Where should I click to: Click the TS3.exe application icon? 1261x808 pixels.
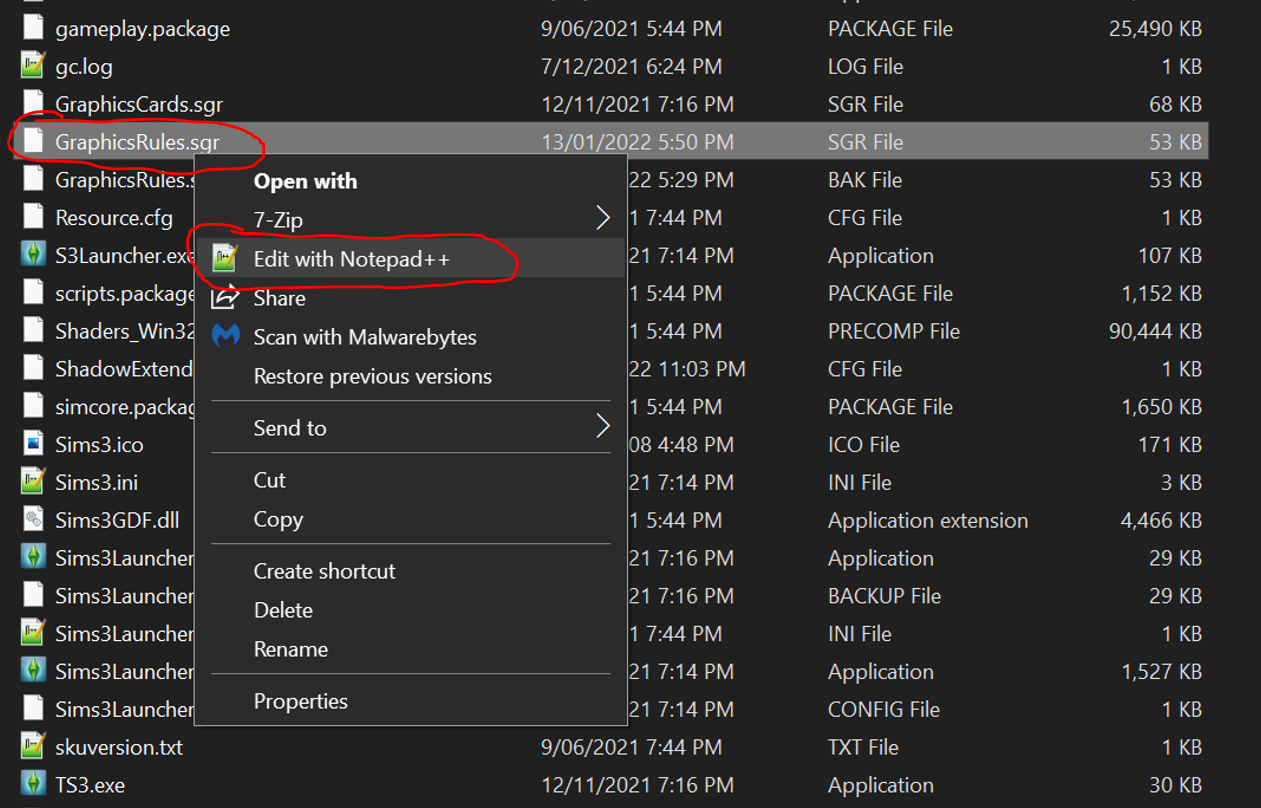[x=33, y=785]
